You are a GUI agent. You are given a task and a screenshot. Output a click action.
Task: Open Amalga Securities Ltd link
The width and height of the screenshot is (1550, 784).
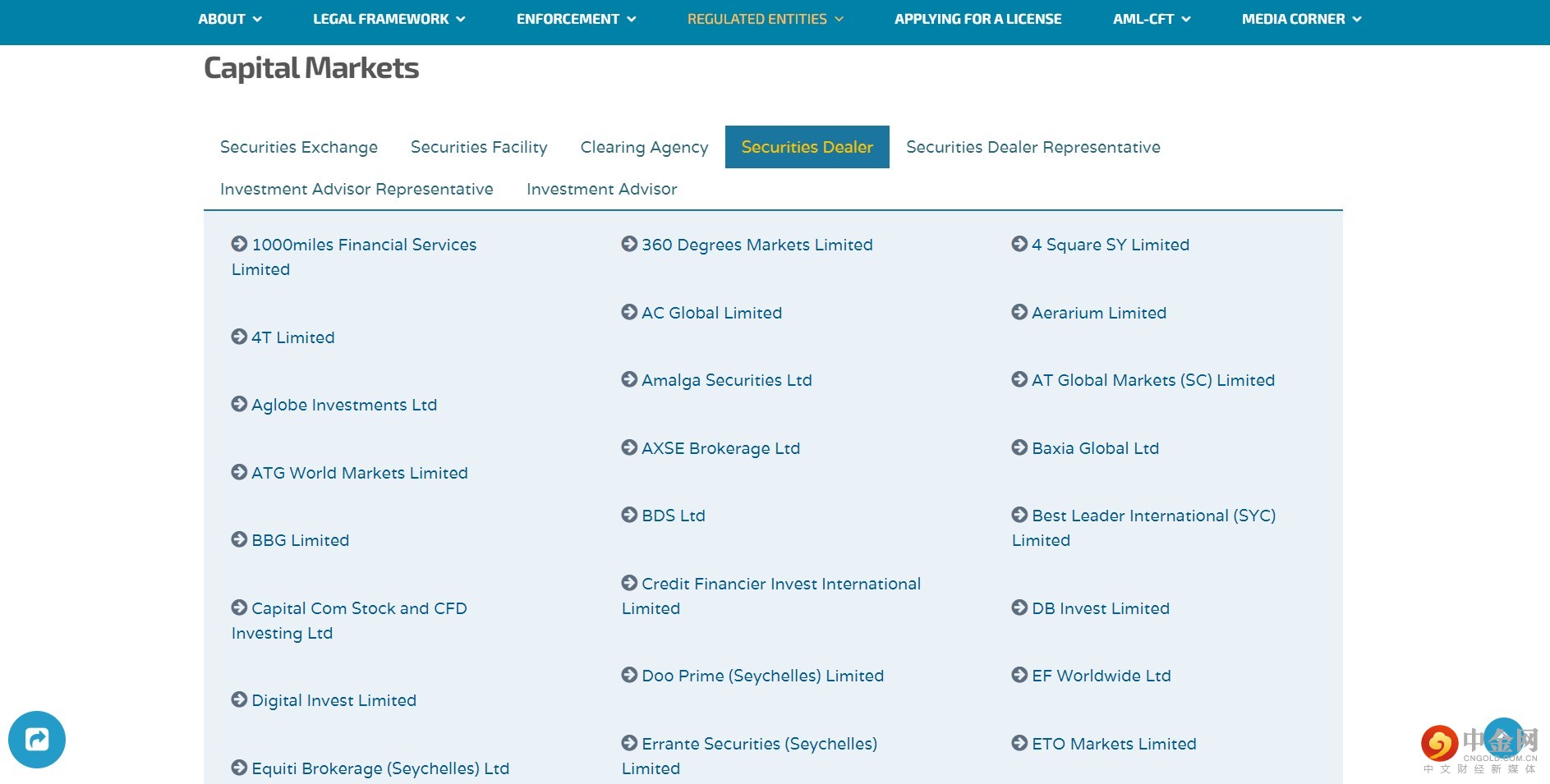(x=727, y=380)
